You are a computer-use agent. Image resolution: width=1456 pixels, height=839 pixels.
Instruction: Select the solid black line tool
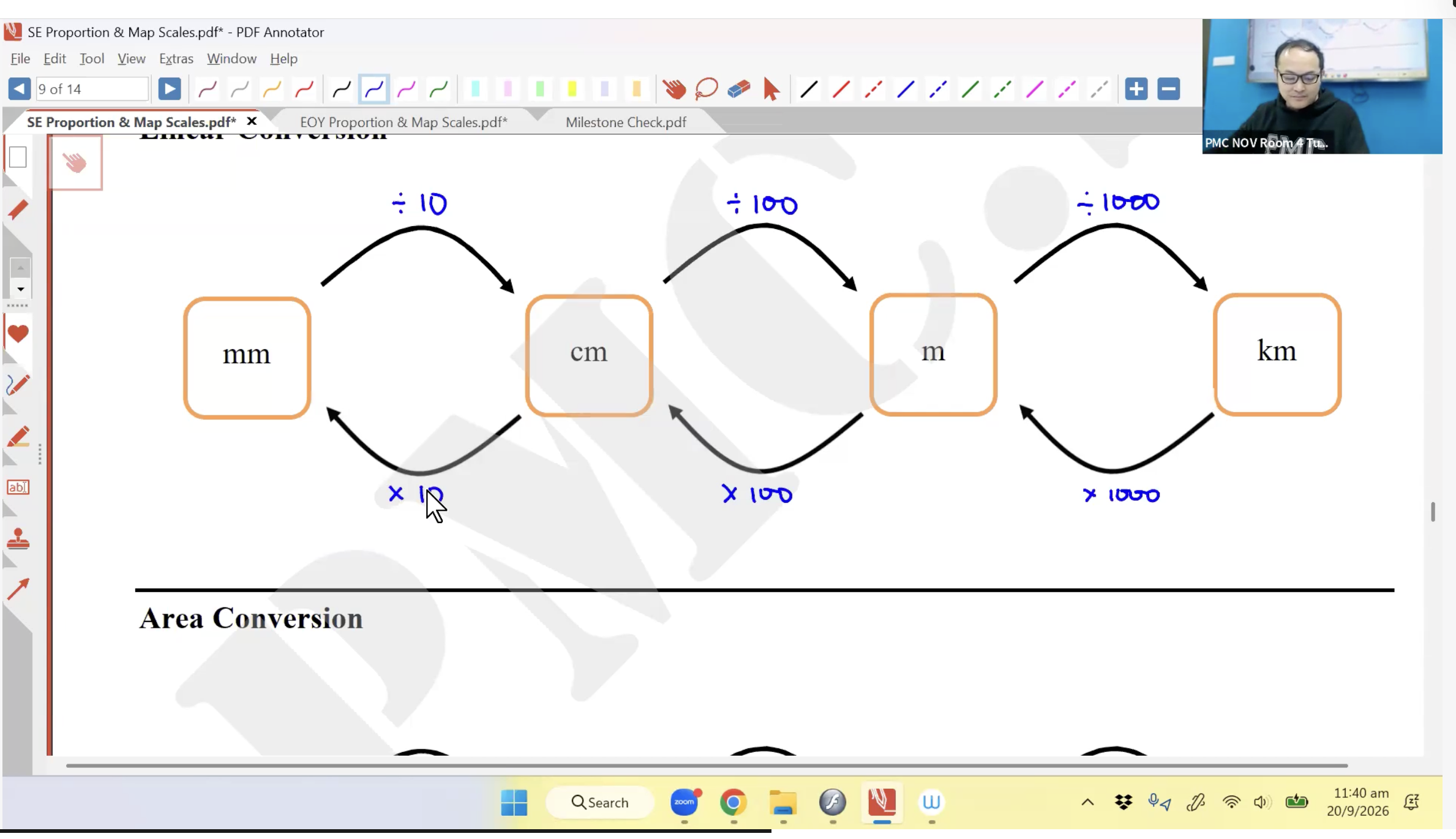point(809,89)
